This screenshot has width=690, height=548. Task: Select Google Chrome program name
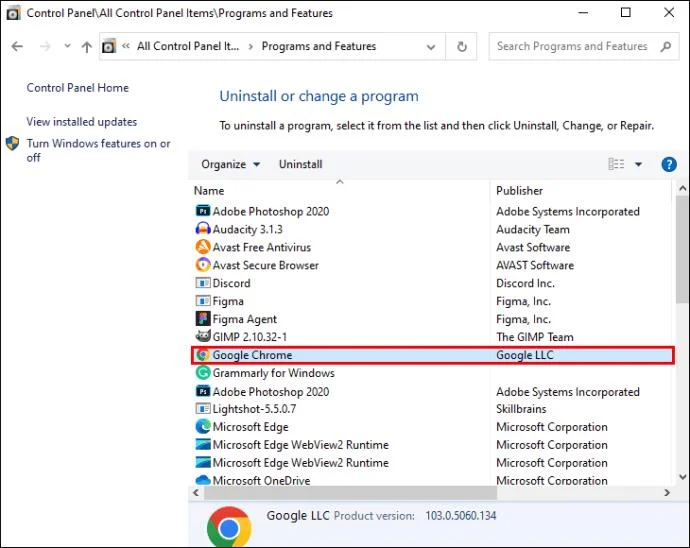click(x=252, y=355)
